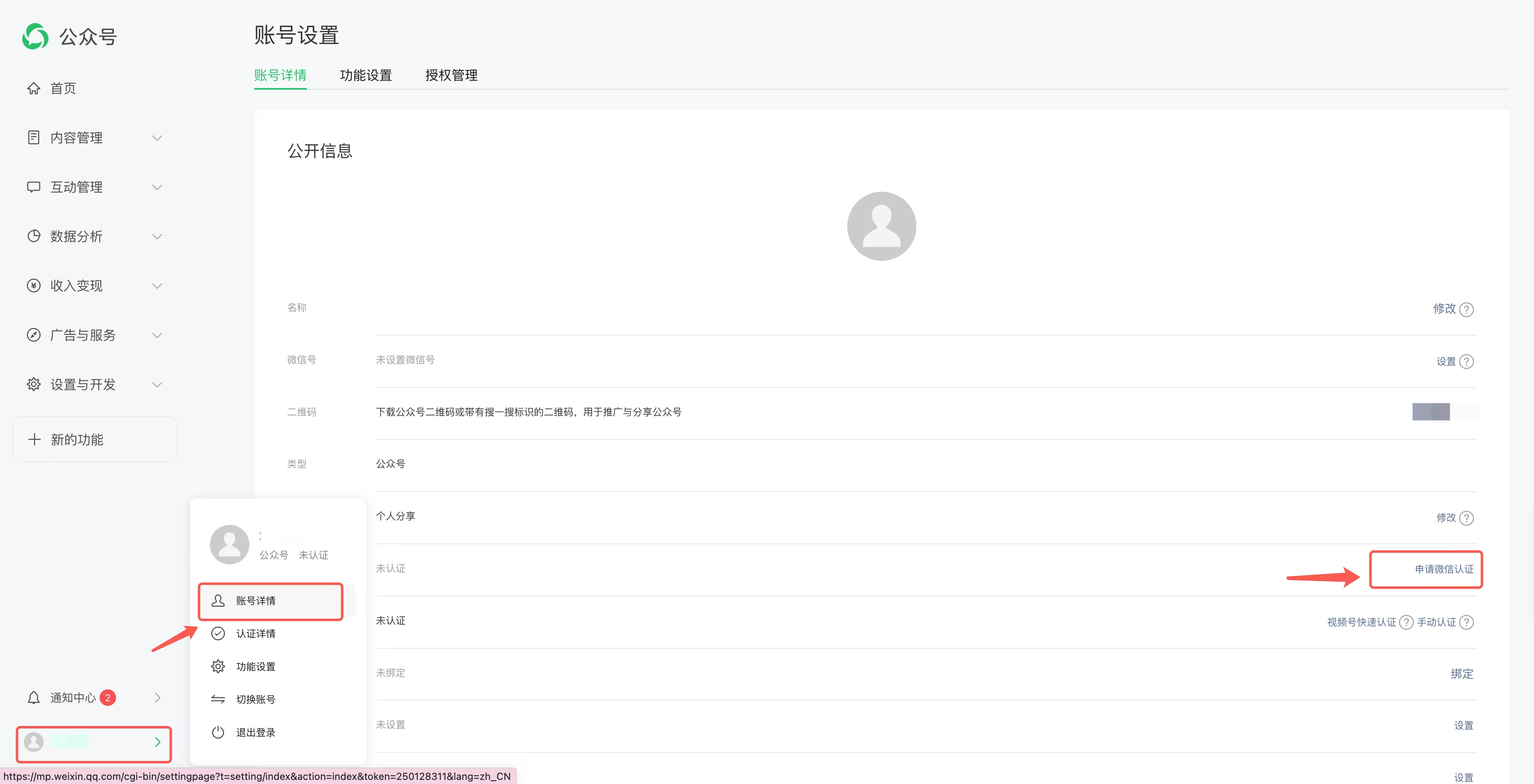This screenshot has height=784, width=1534.
Task: Click the 退出登录 power icon
Action: pos(218,732)
